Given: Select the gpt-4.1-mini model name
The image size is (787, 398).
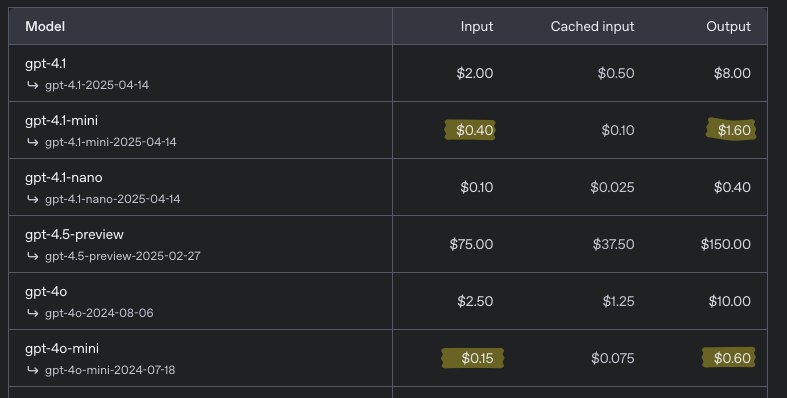Looking at the screenshot, I should pos(61,121).
